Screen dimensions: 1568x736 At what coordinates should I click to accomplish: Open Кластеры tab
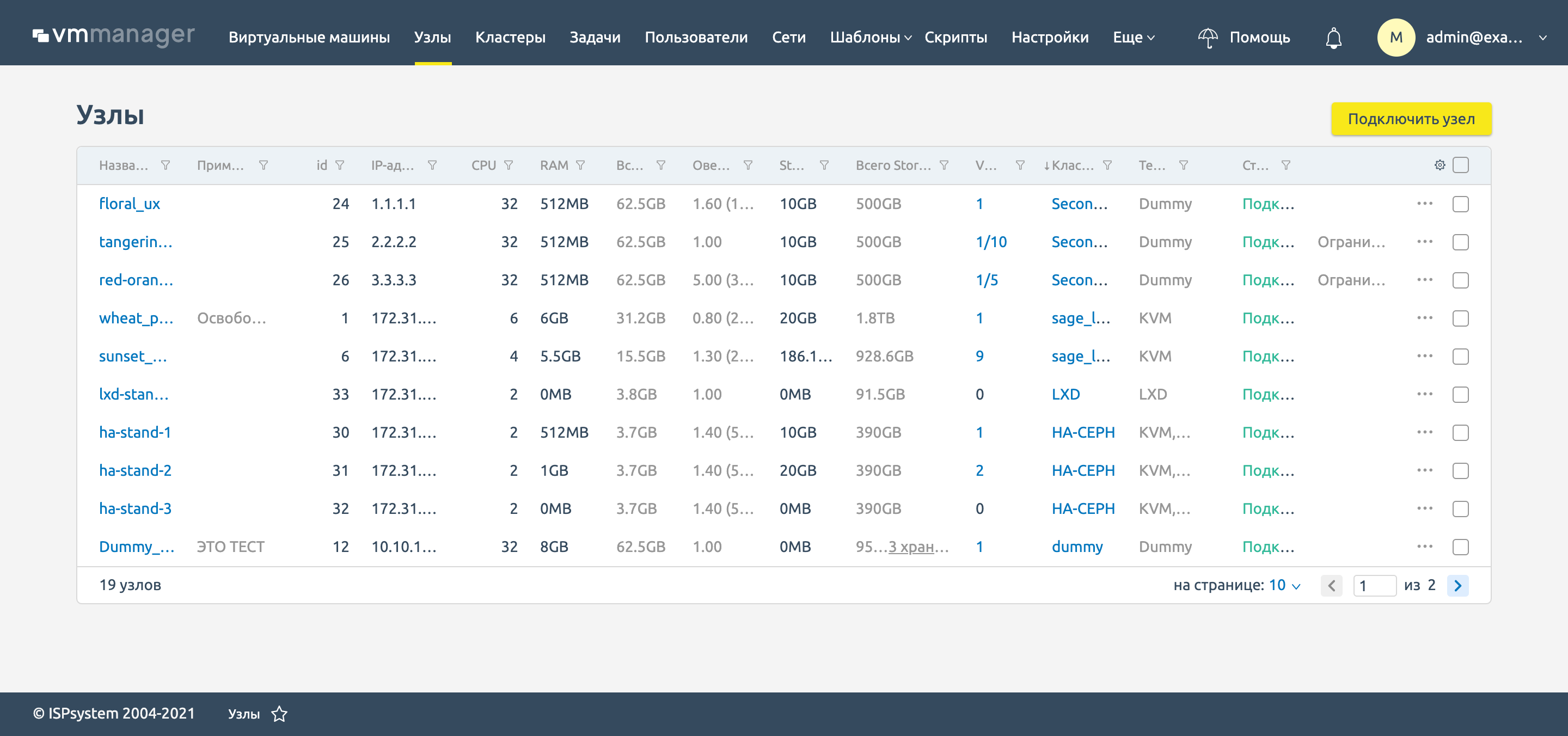pyautogui.click(x=510, y=37)
